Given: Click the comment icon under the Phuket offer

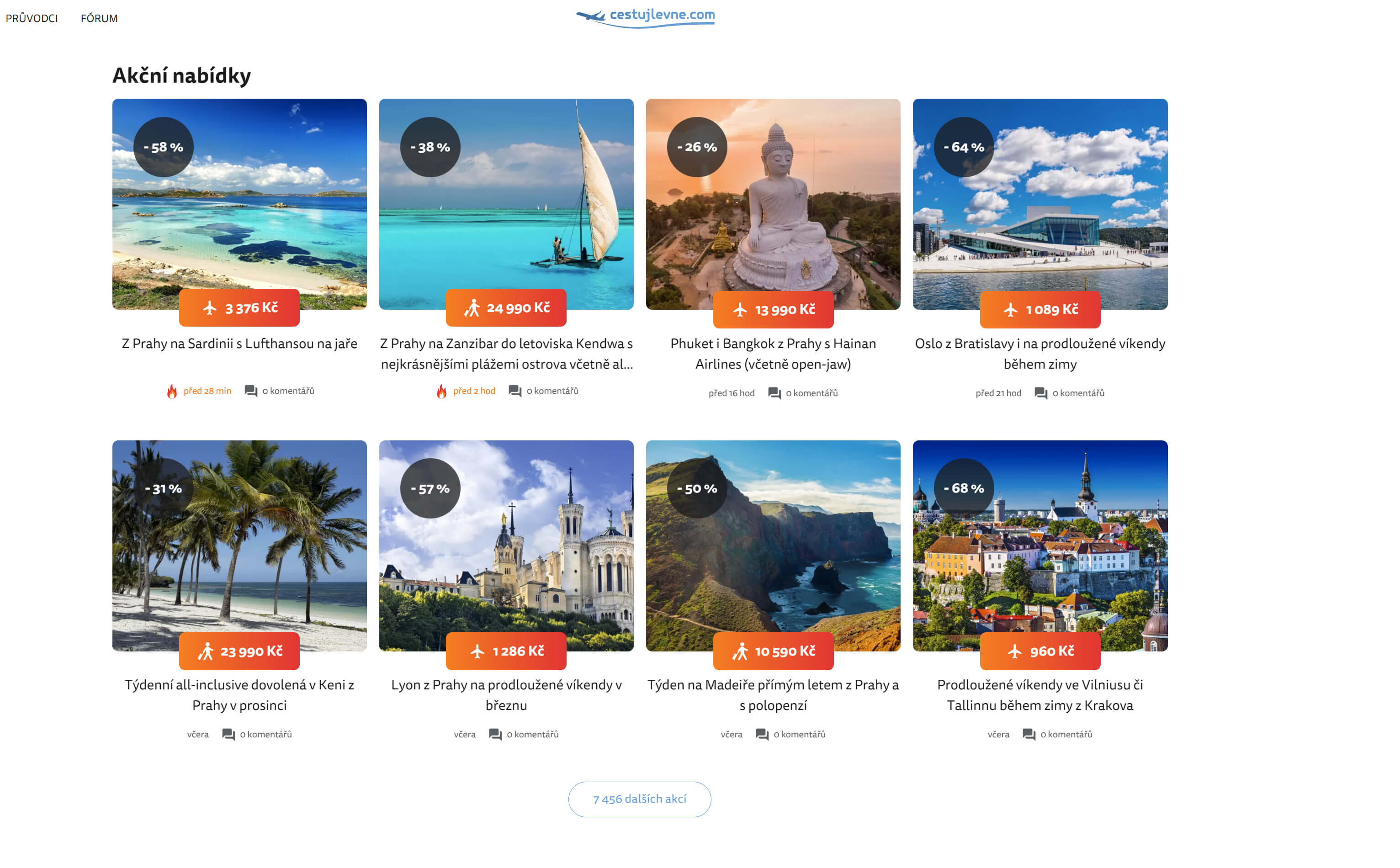Looking at the screenshot, I should [774, 393].
